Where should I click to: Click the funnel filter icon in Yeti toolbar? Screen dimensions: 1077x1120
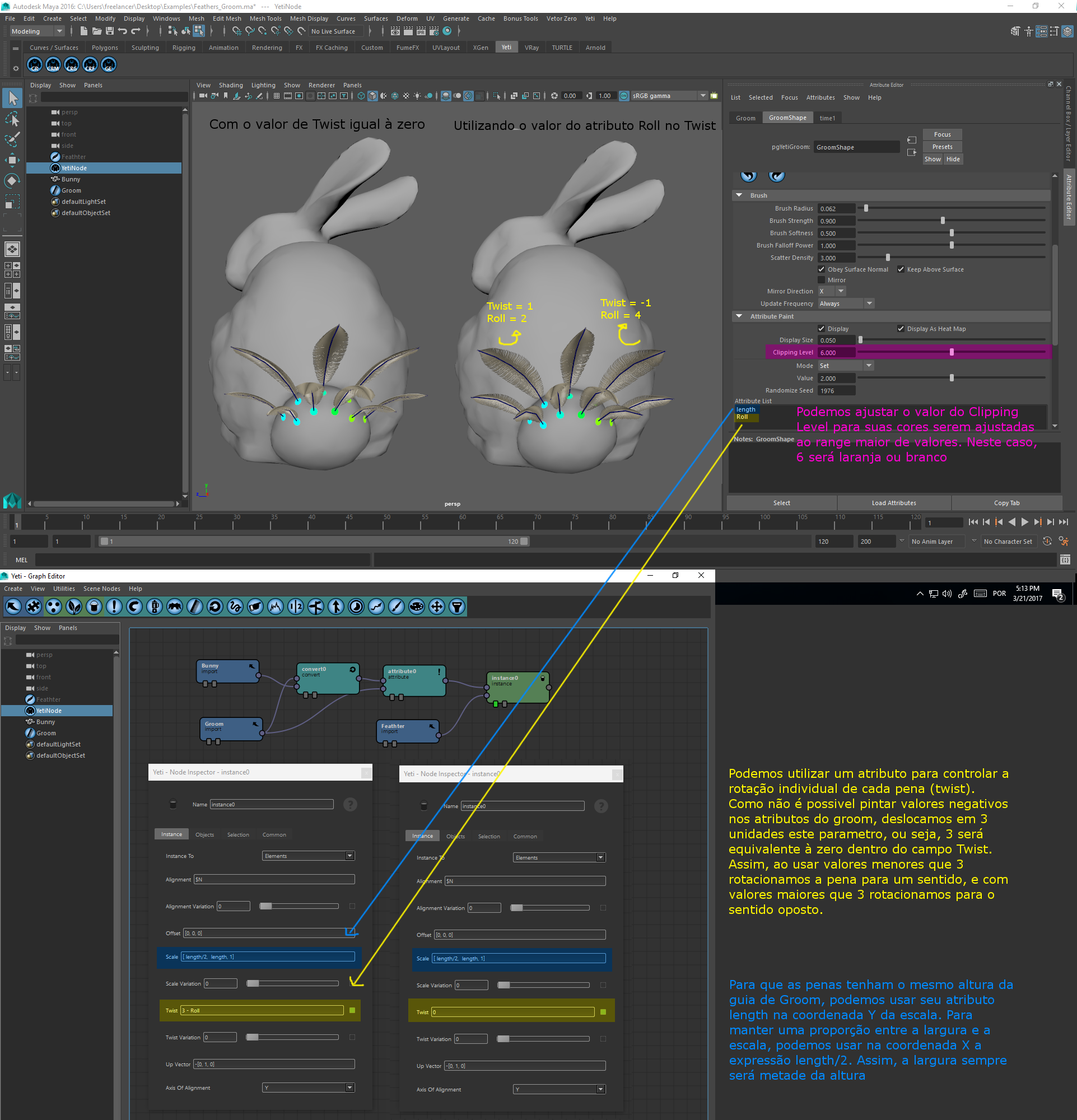[456, 607]
